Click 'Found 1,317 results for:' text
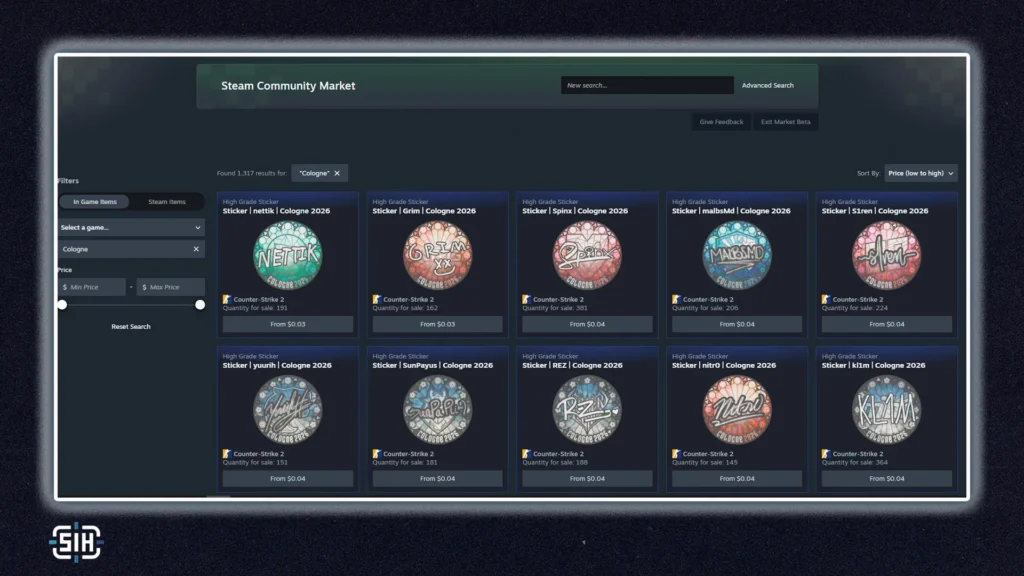The width and height of the screenshot is (1024, 576). (251, 173)
